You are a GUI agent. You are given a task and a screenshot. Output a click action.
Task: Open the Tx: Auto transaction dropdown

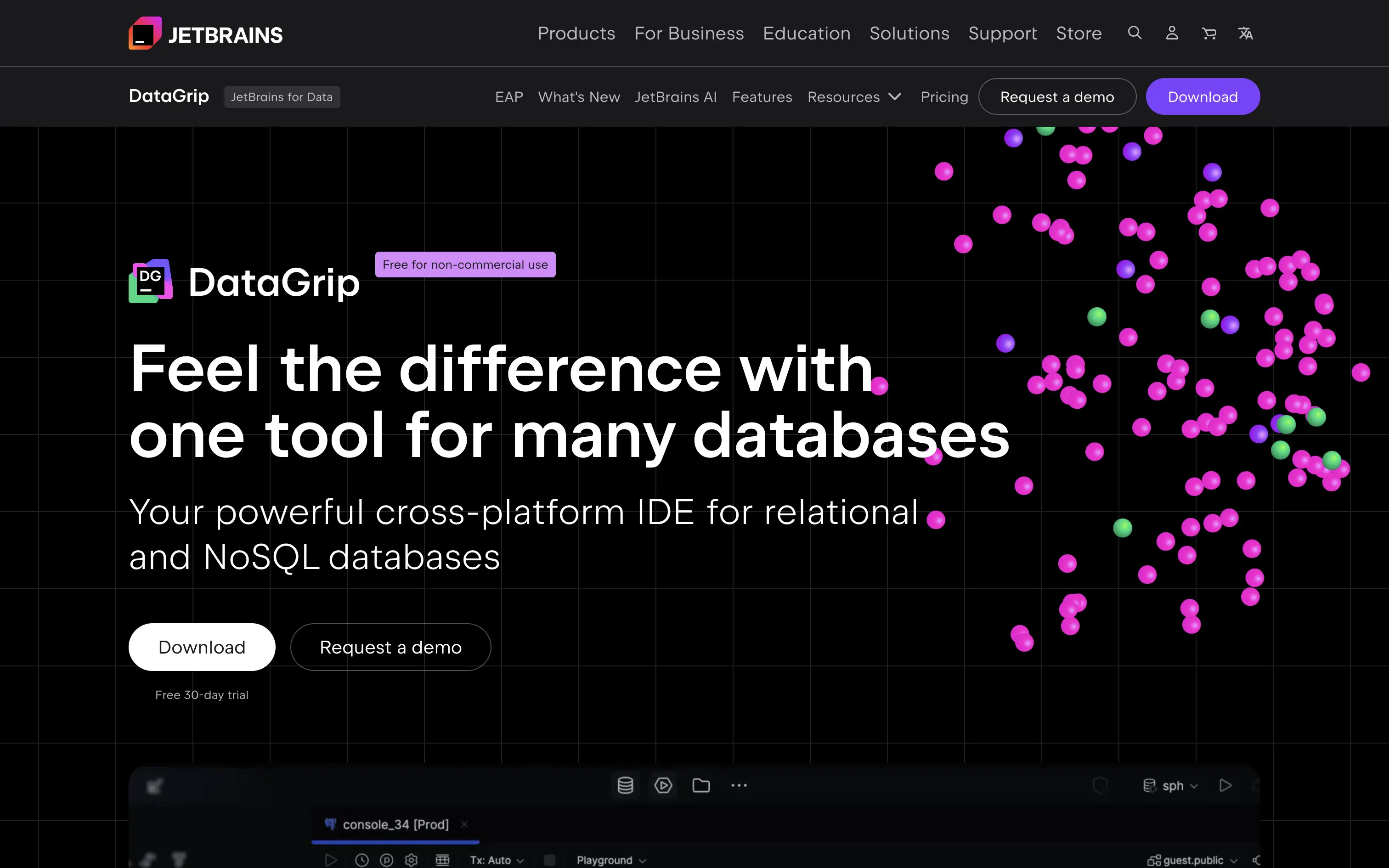[x=497, y=860]
